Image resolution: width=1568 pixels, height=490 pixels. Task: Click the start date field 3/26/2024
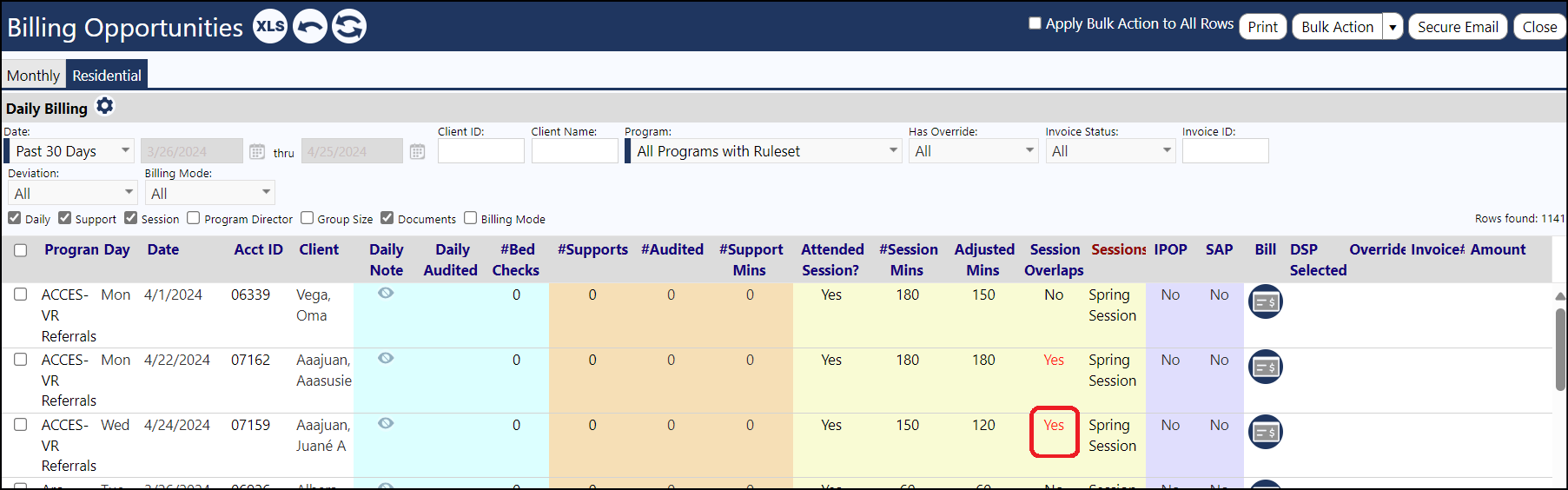click(x=192, y=151)
